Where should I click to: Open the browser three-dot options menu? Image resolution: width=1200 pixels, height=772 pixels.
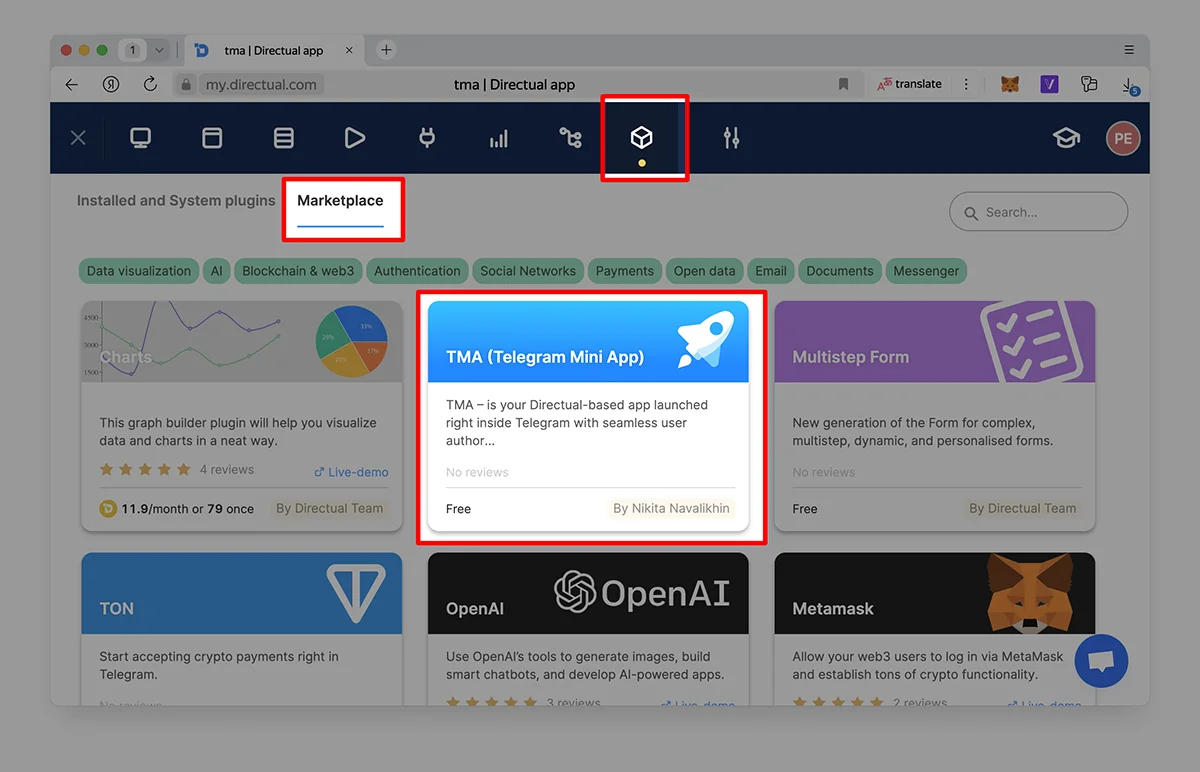pos(966,84)
